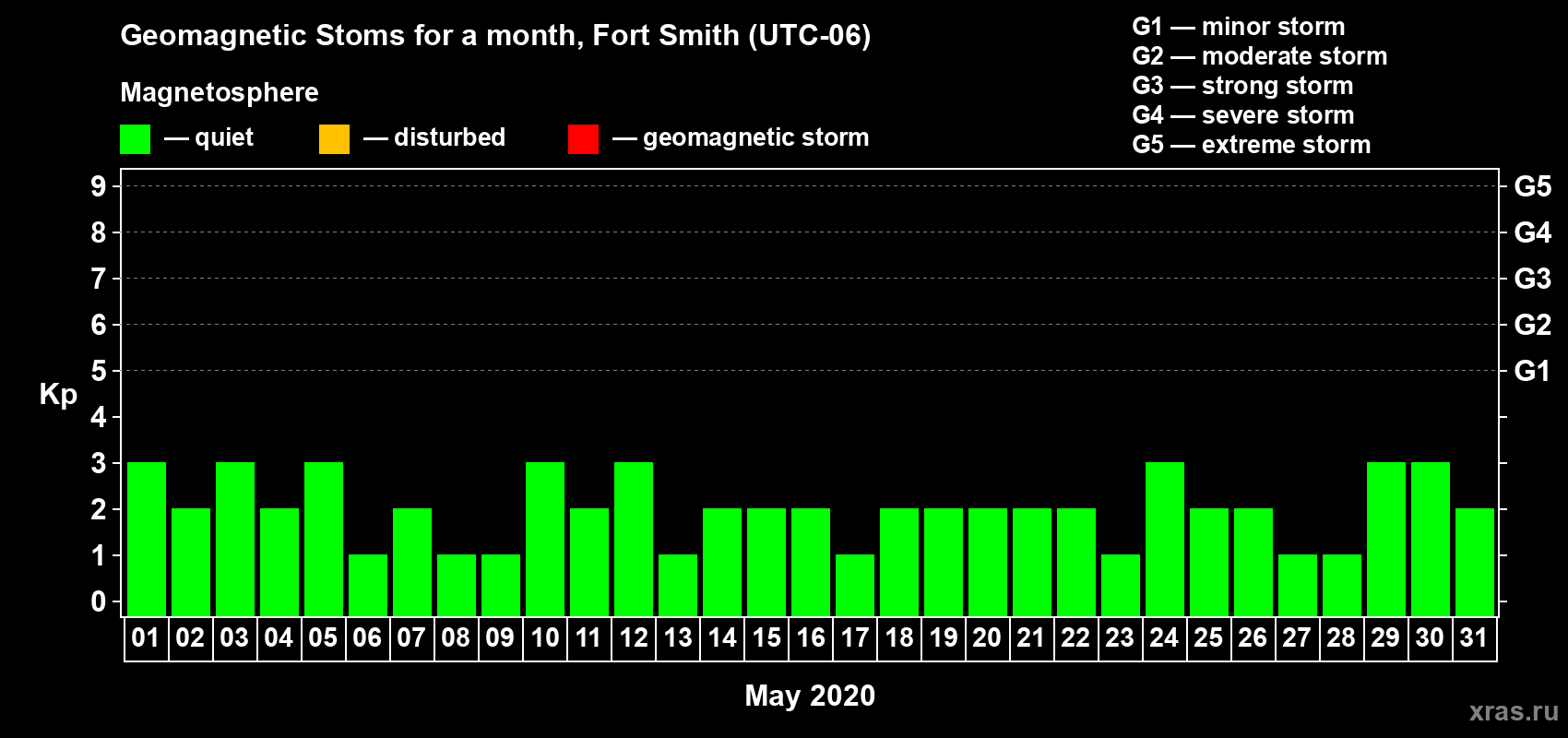
Task: Click the green quiet legend swatch
Action: [x=135, y=139]
